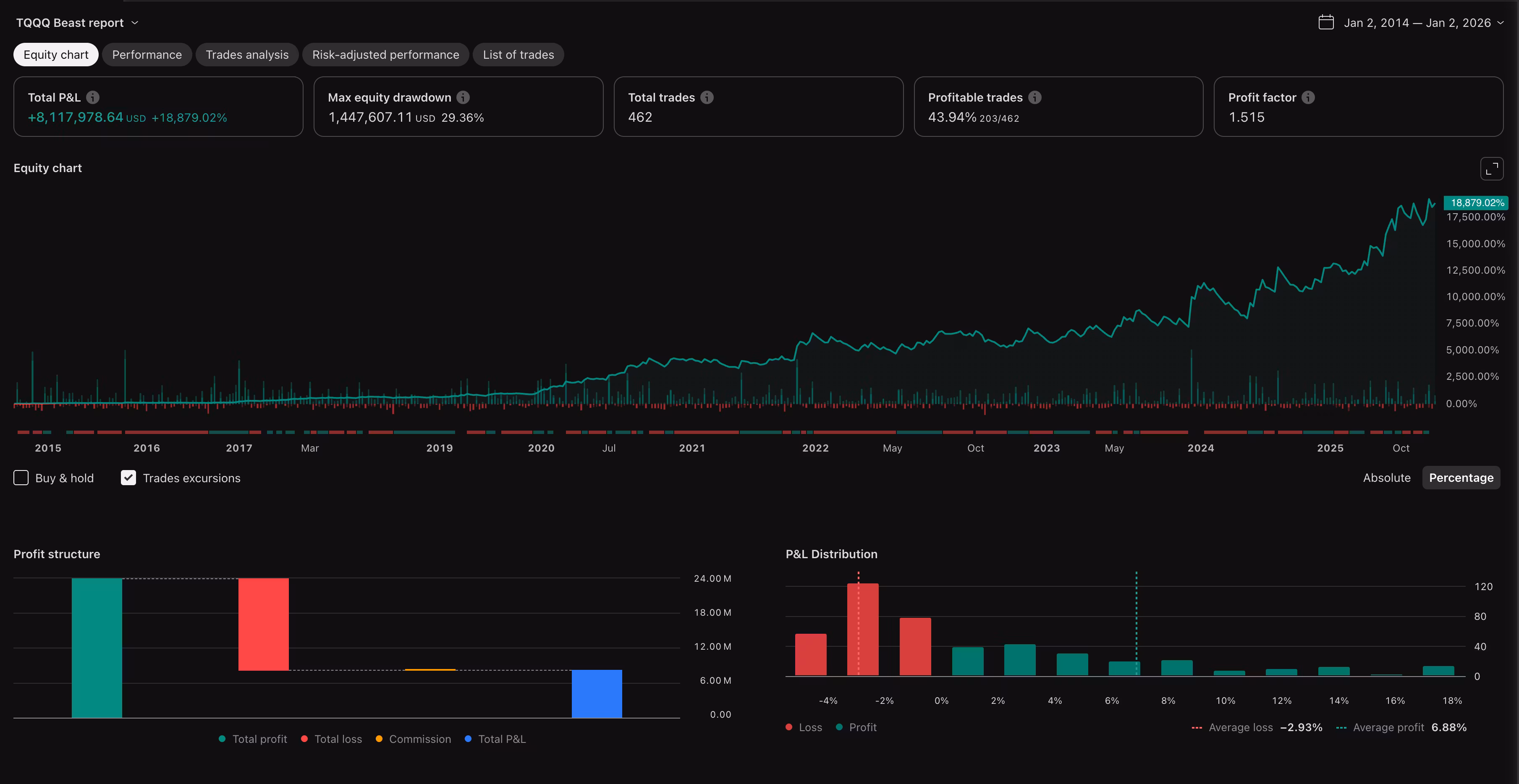1519x784 pixels.
Task: Click info icon next to Total trades
Action: click(707, 97)
